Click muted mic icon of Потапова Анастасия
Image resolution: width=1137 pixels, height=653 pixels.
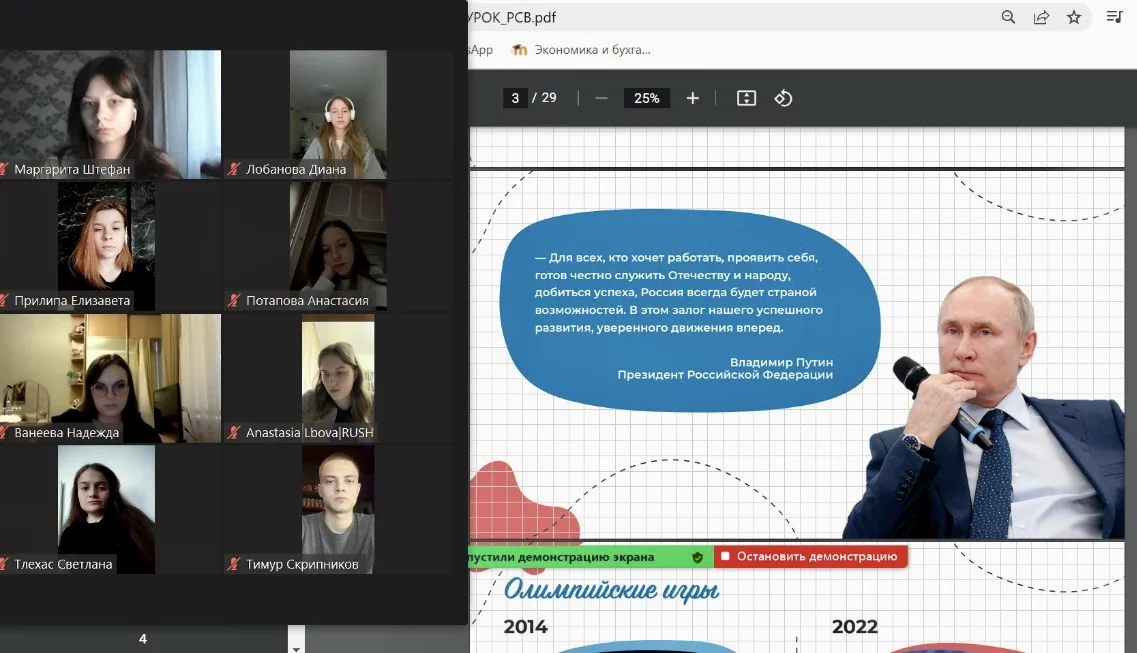coord(233,301)
